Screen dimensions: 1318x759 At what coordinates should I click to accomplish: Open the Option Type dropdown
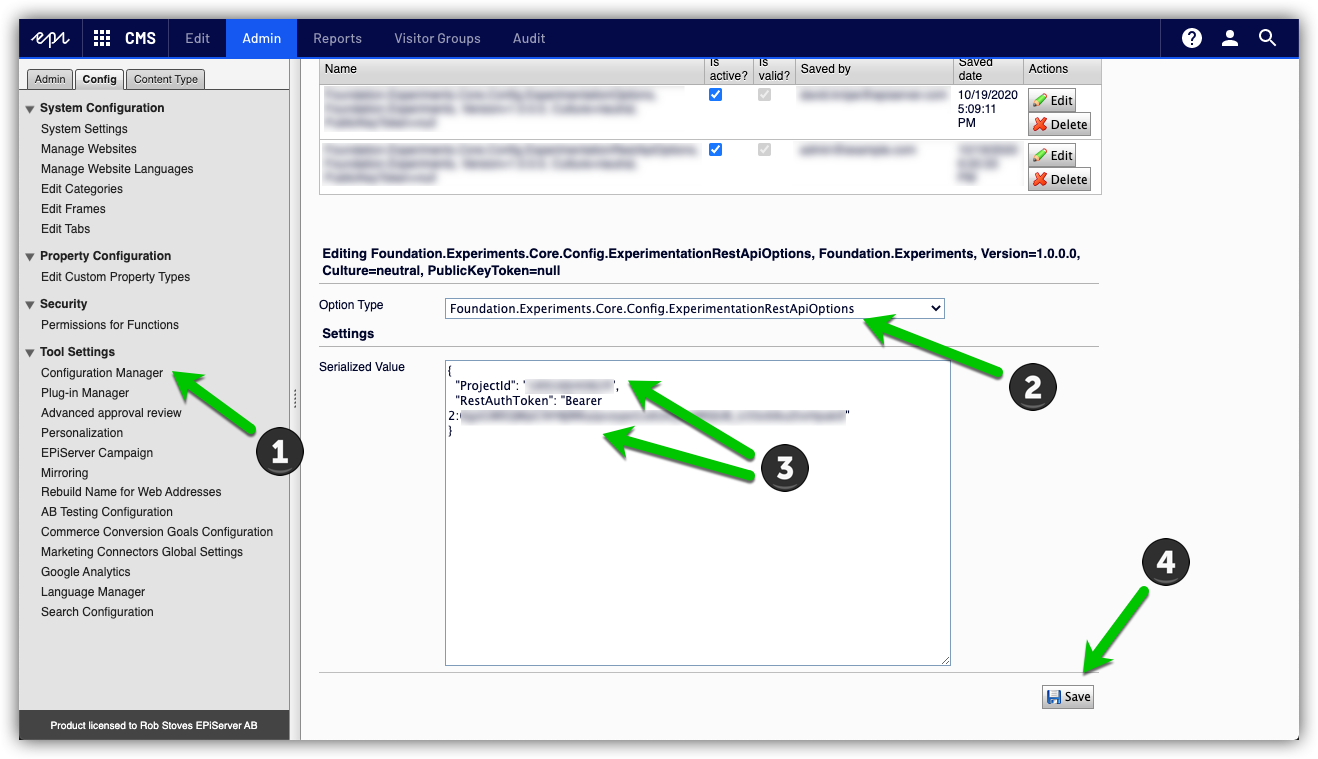point(694,309)
